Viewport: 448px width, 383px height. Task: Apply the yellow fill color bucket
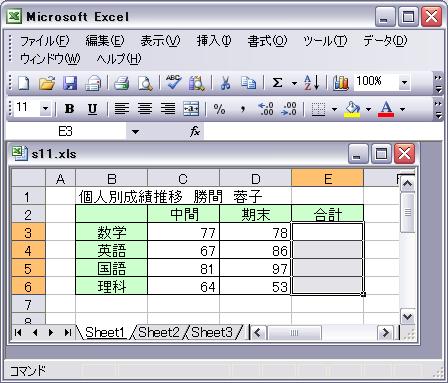tap(352, 109)
